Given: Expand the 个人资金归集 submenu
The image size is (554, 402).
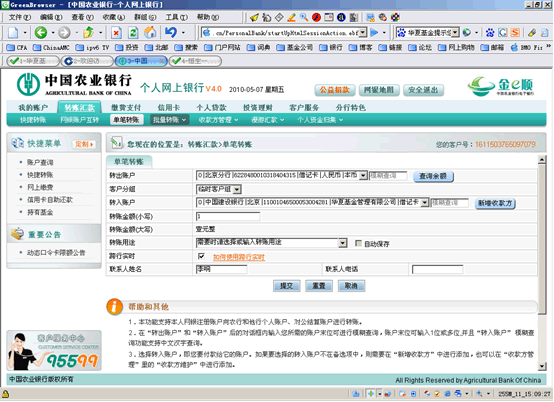Looking at the screenshot, I should tap(320, 120).
